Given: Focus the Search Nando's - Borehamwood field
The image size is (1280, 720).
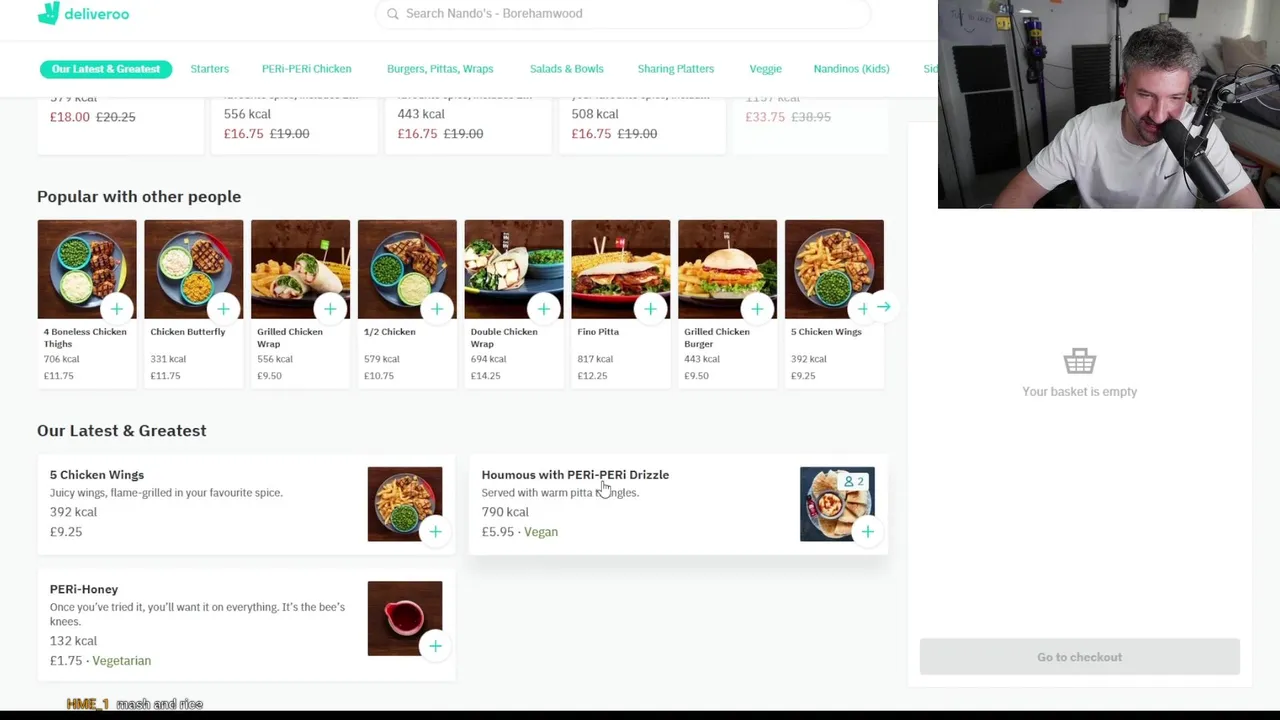Looking at the screenshot, I should [623, 14].
